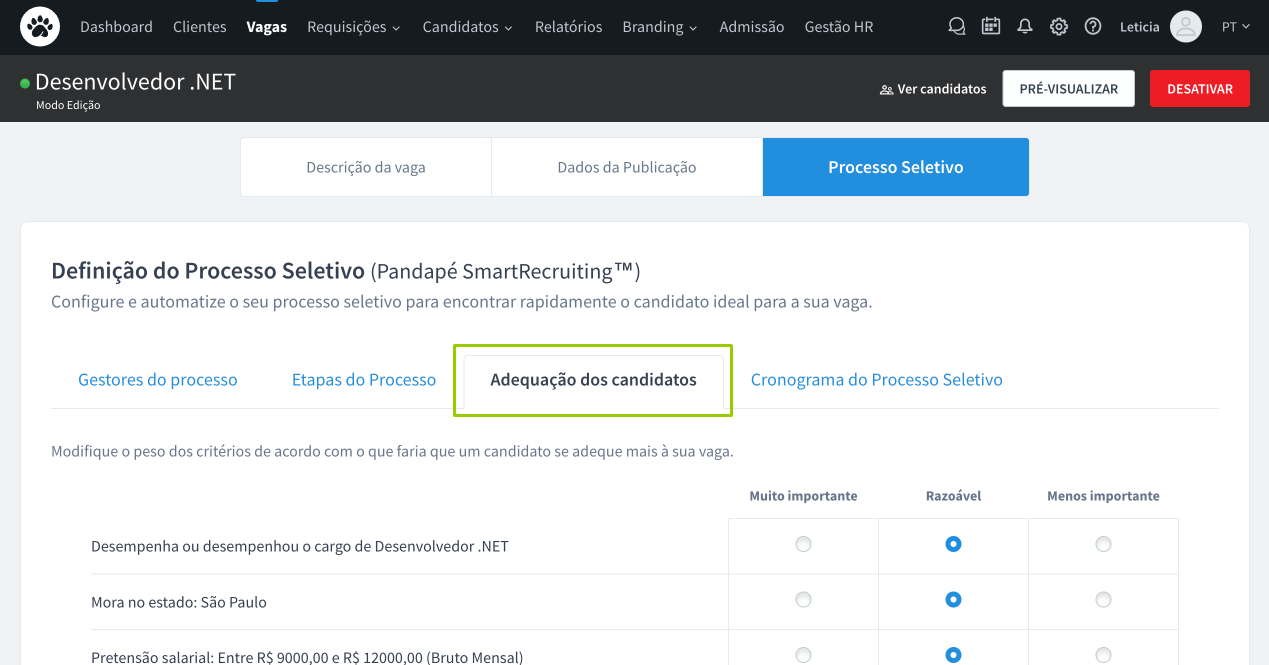Click the Pandapé paw logo
This screenshot has height=665, width=1269.
[x=40, y=27]
